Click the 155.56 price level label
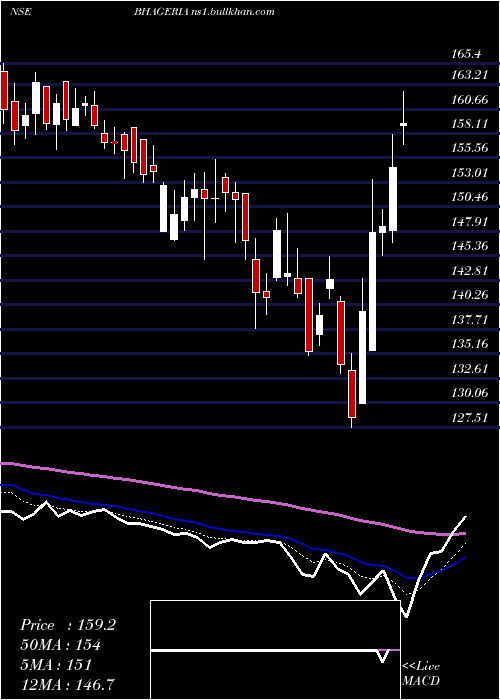 click(470, 148)
